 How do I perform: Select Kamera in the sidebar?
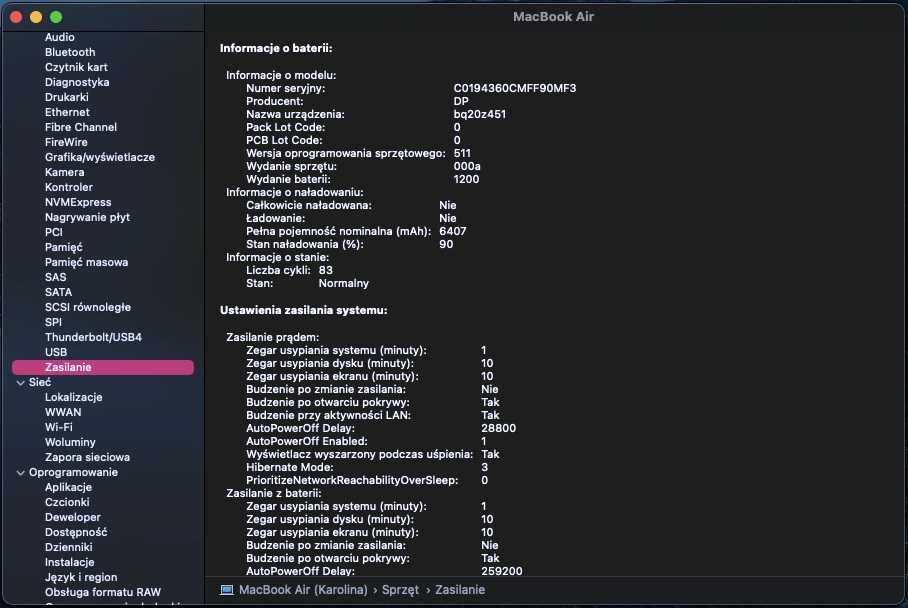click(65, 172)
